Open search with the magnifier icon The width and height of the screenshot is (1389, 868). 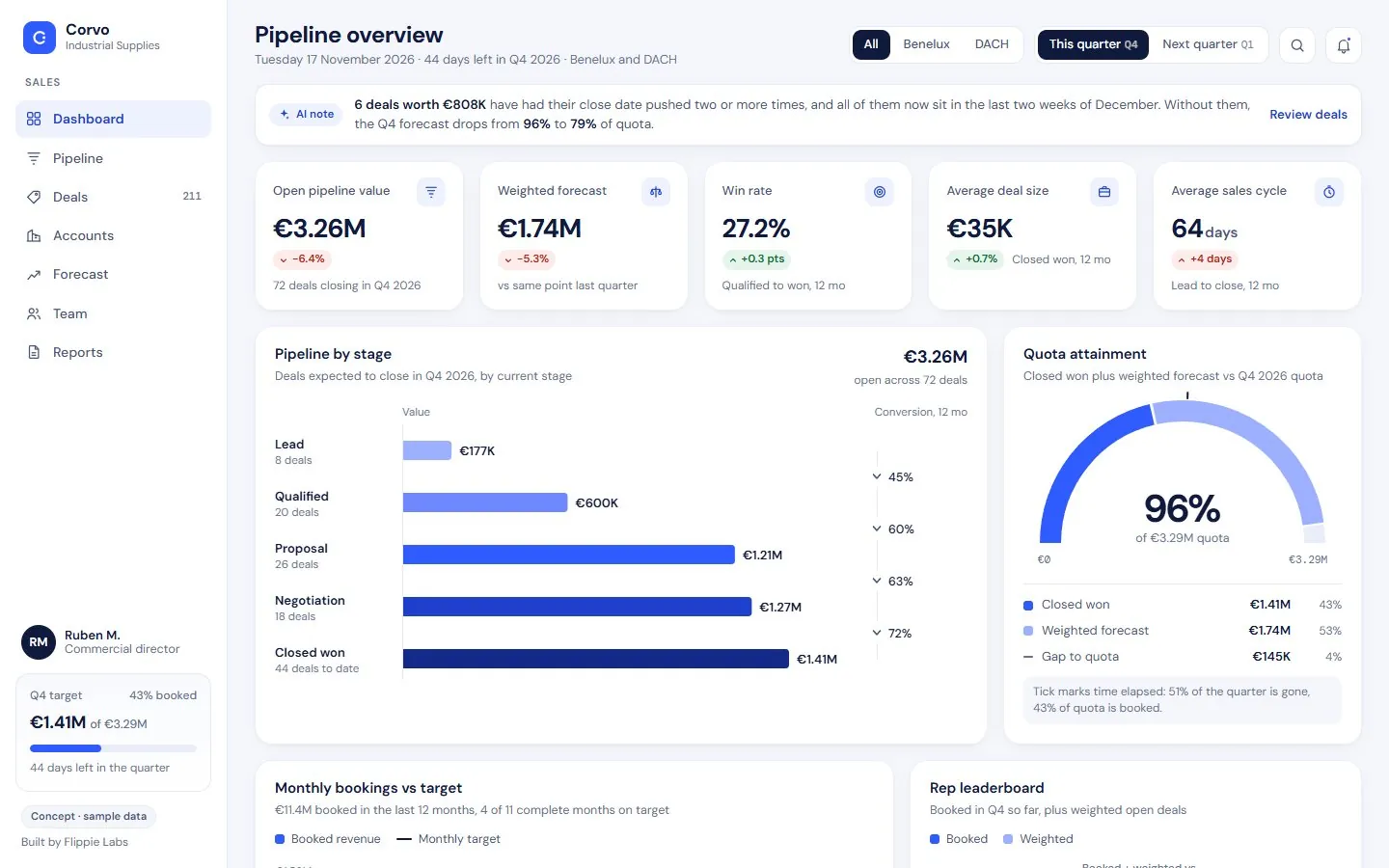coord(1297,45)
